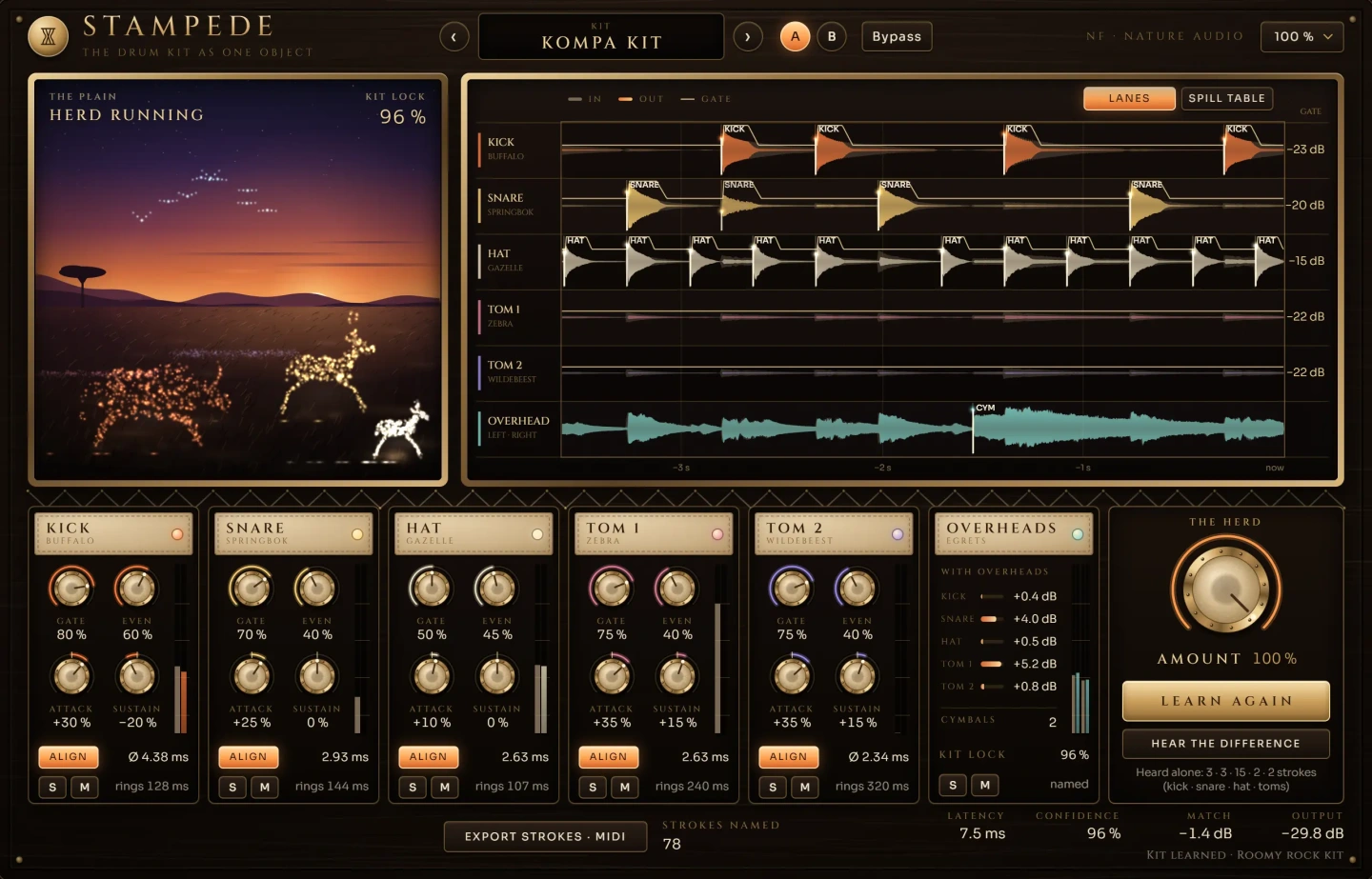1372x879 pixels.
Task: Adjust the Herd Amount knob
Action: (x=1225, y=589)
